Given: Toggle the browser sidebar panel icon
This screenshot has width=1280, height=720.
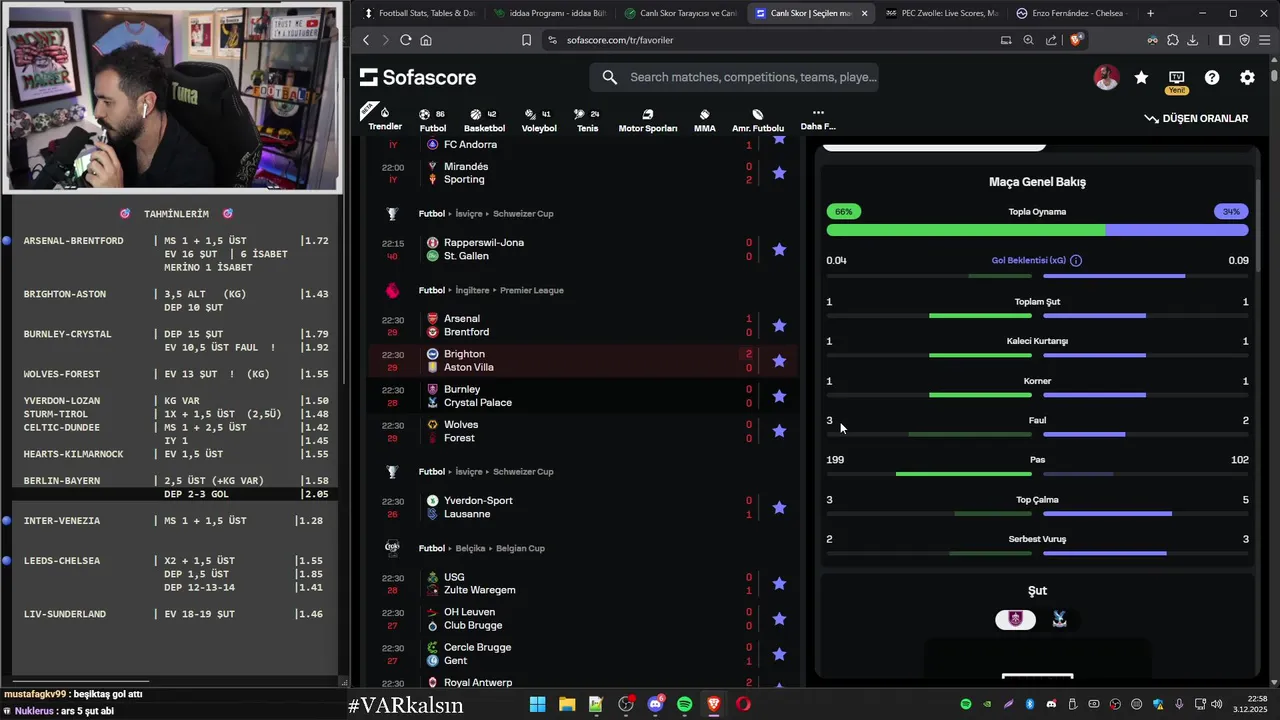Looking at the screenshot, I should pyautogui.click(x=1225, y=40).
